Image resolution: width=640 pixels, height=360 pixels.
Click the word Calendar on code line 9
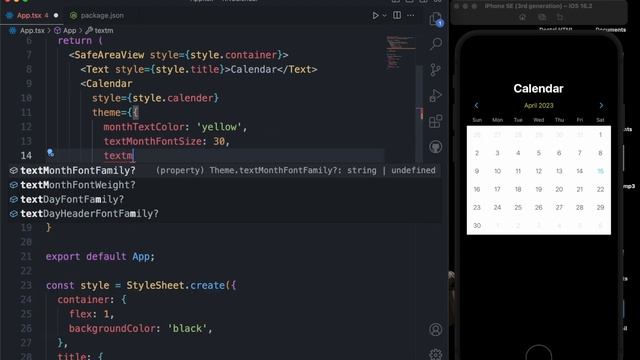pos(109,84)
